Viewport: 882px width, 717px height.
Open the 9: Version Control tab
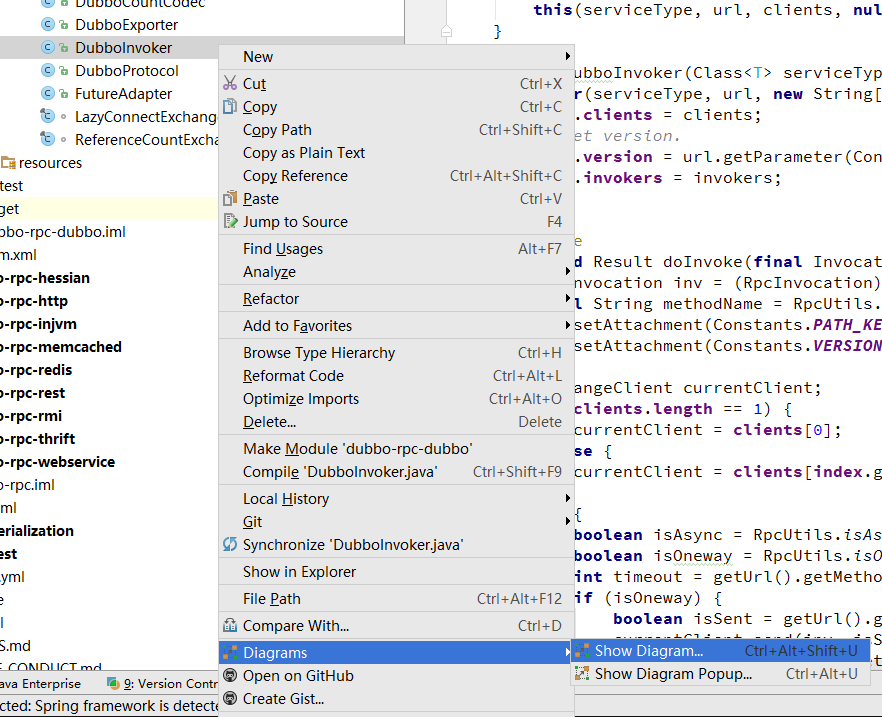(x=163, y=684)
